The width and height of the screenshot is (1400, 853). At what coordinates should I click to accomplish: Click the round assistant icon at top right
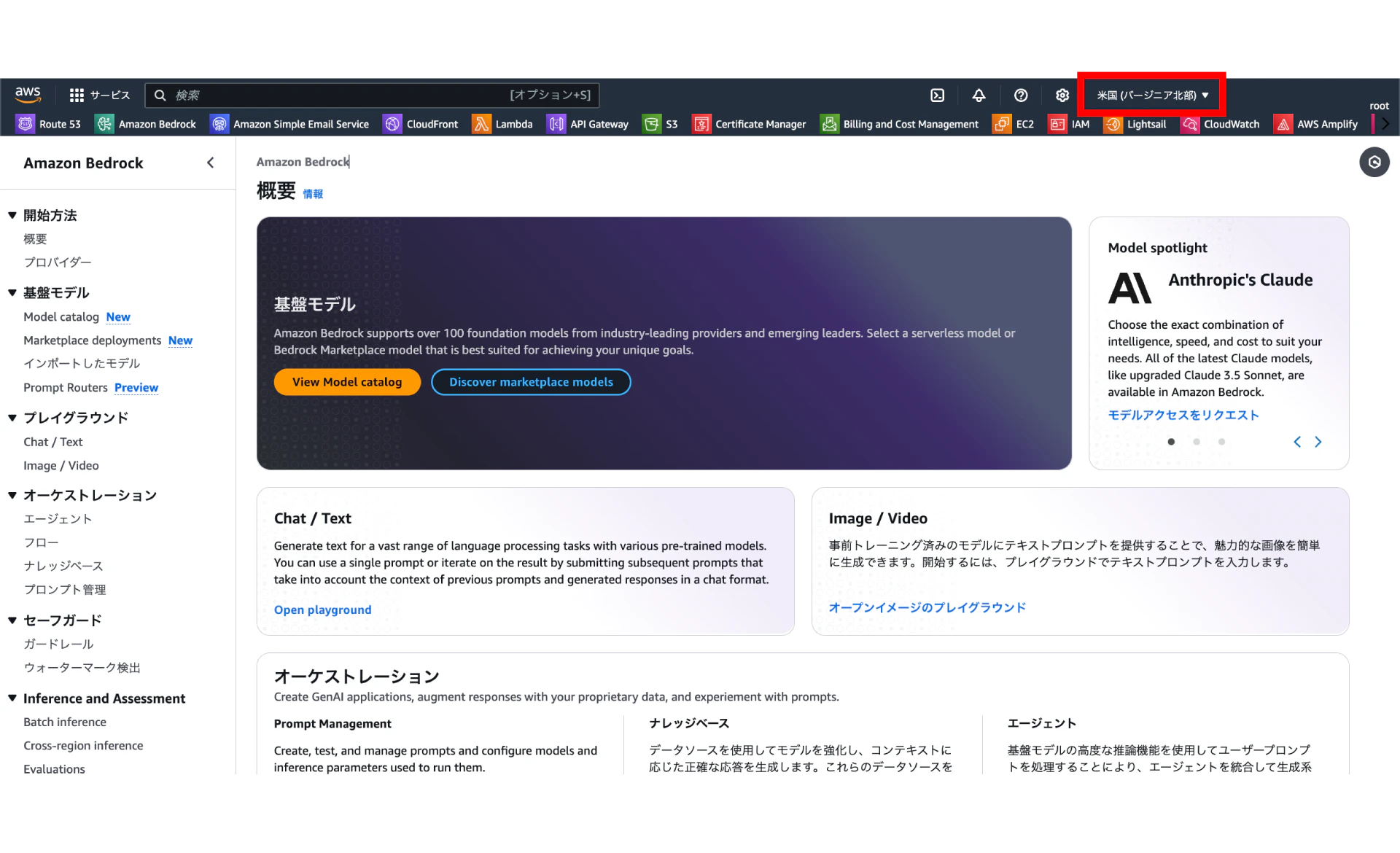click(x=1374, y=162)
